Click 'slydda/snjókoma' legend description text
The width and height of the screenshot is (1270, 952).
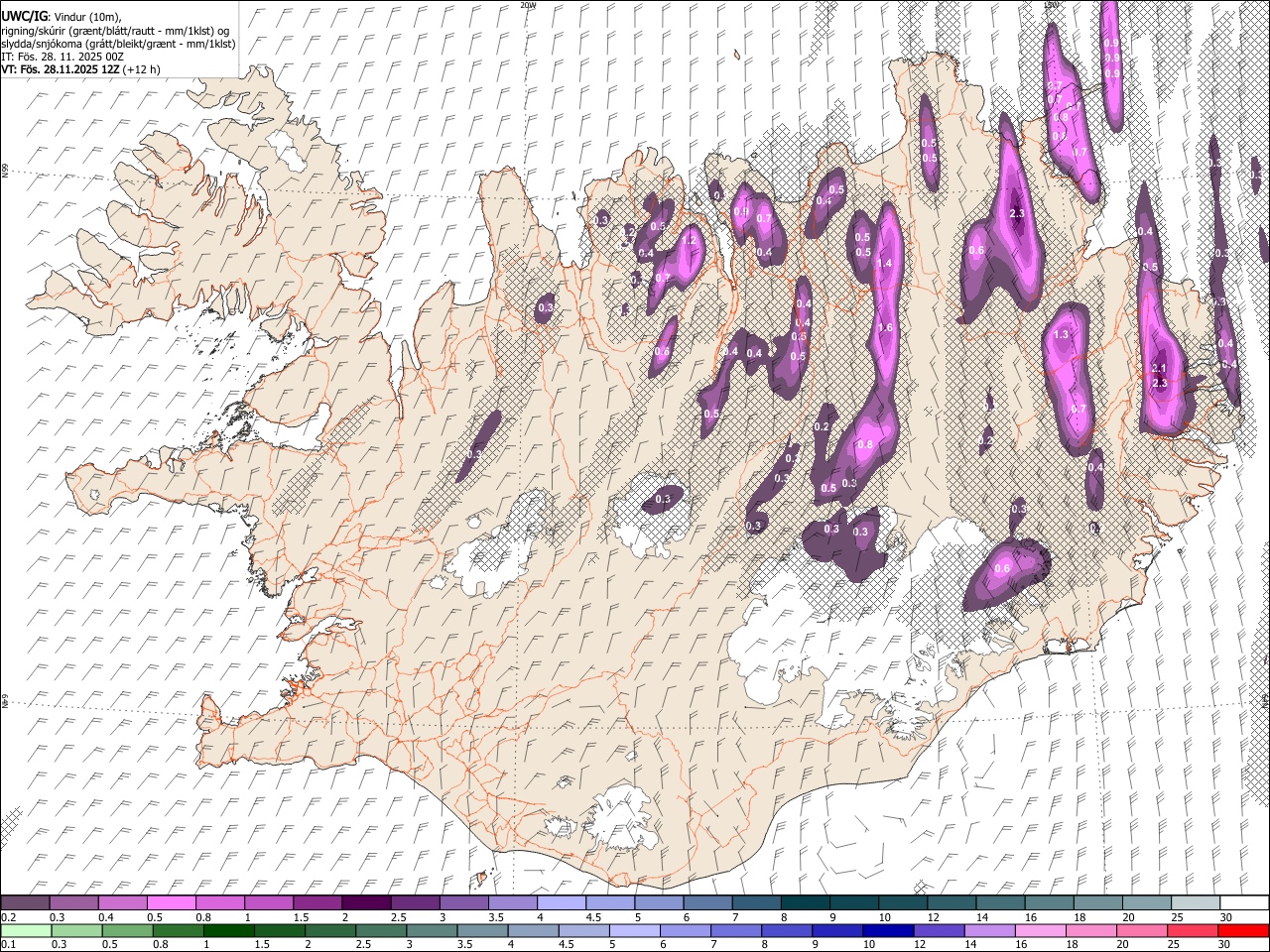40,44
